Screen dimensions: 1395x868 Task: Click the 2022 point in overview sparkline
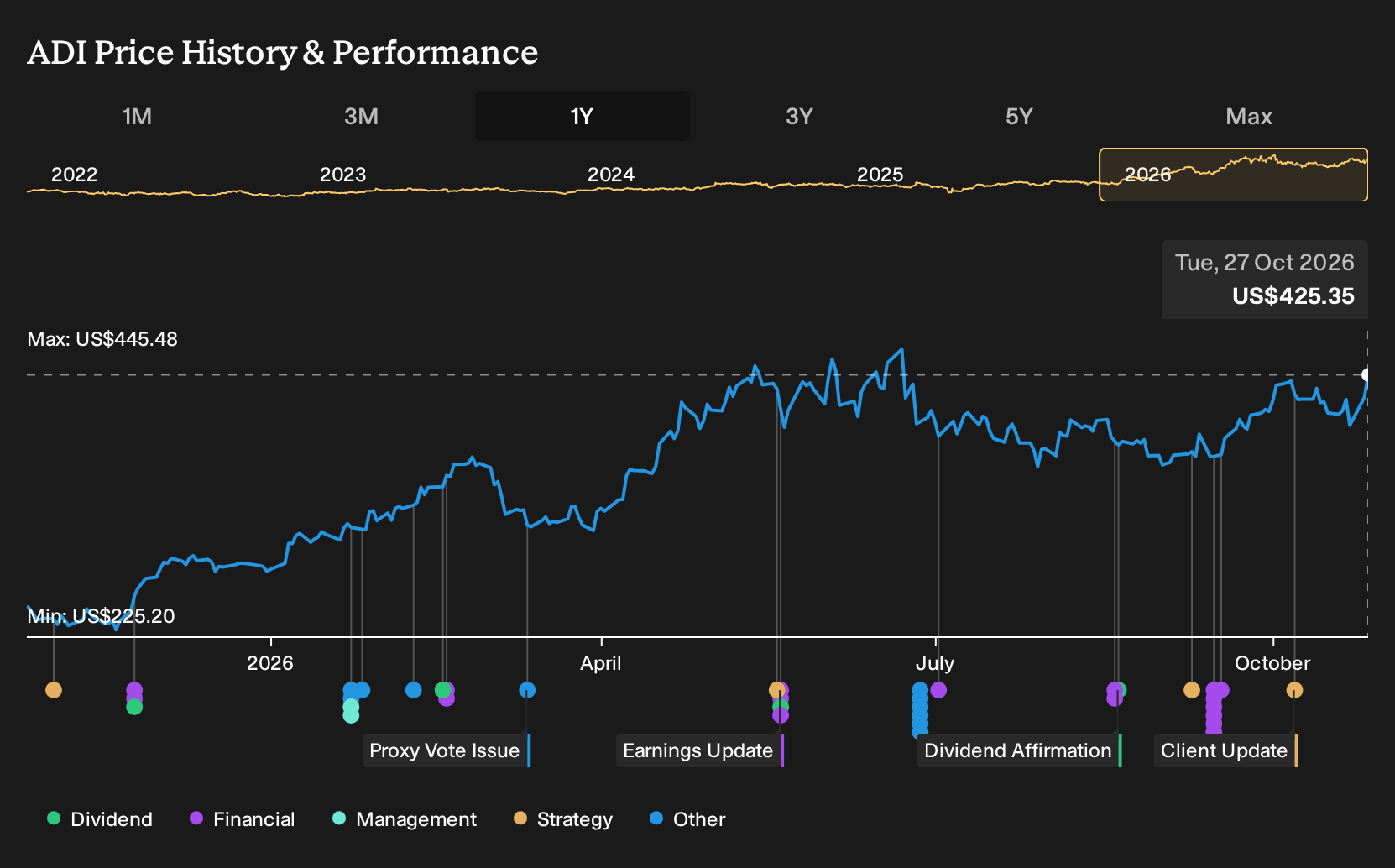(75, 175)
